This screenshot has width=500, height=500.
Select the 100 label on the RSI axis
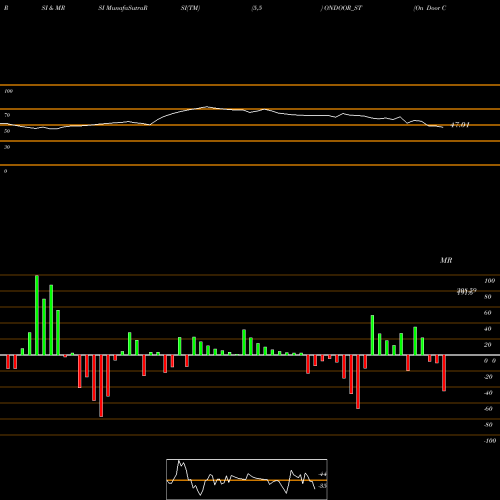8,91
